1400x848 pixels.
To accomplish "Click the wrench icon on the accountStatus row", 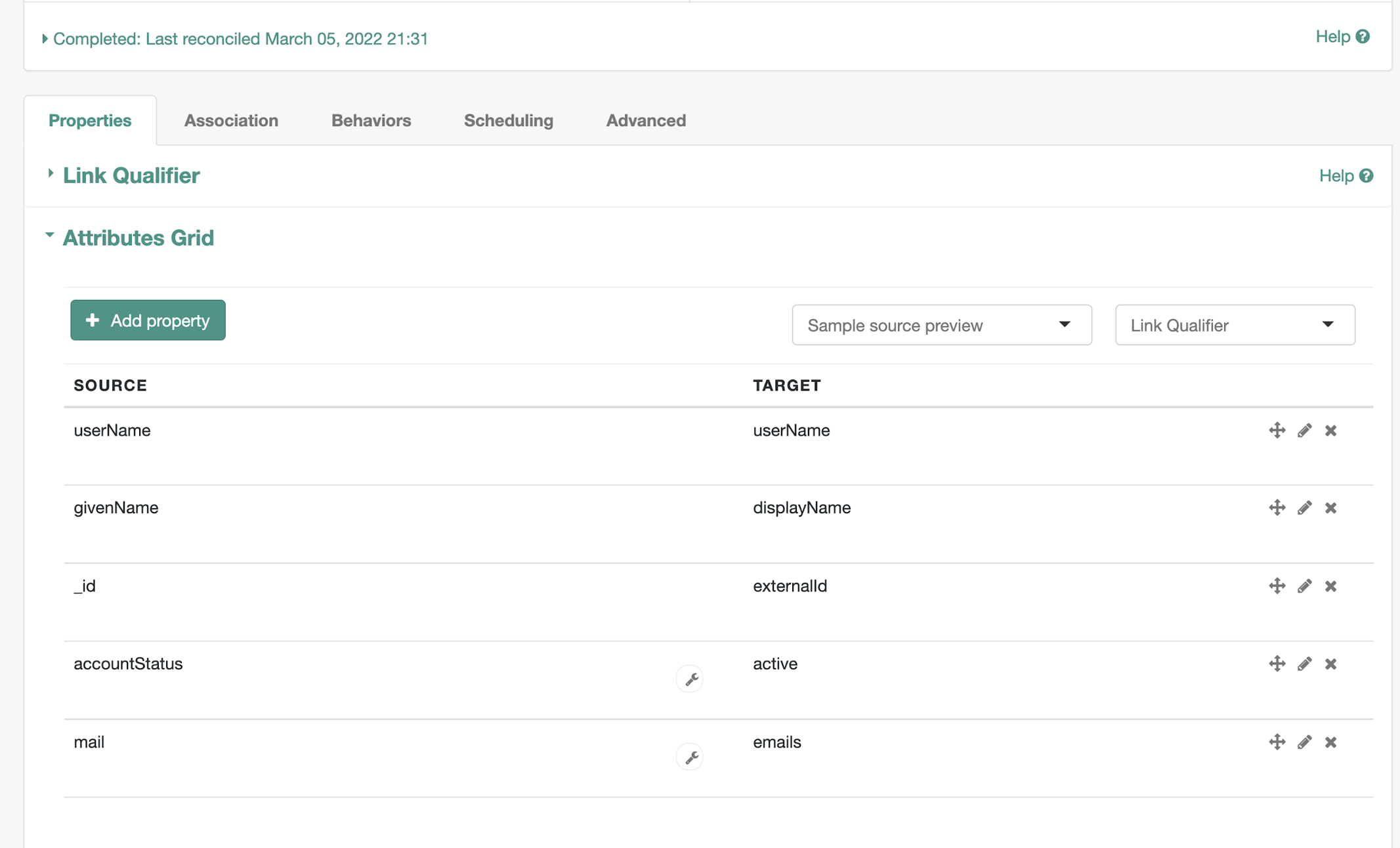I will 690,679.
